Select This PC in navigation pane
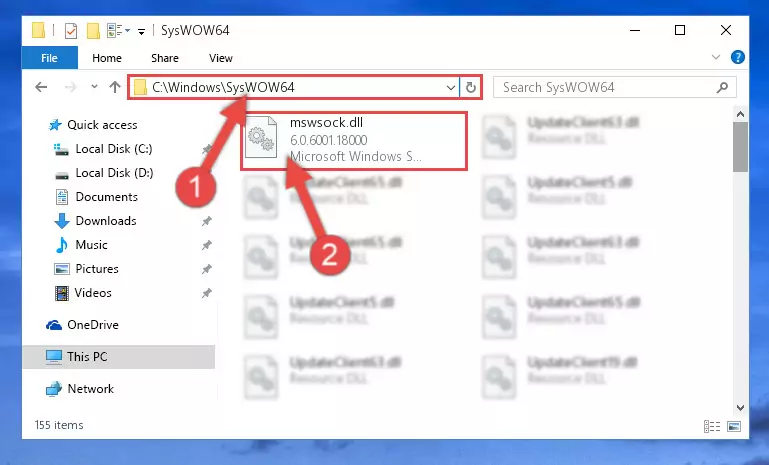The width and height of the screenshot is (769, 465). tap(87, 357)
